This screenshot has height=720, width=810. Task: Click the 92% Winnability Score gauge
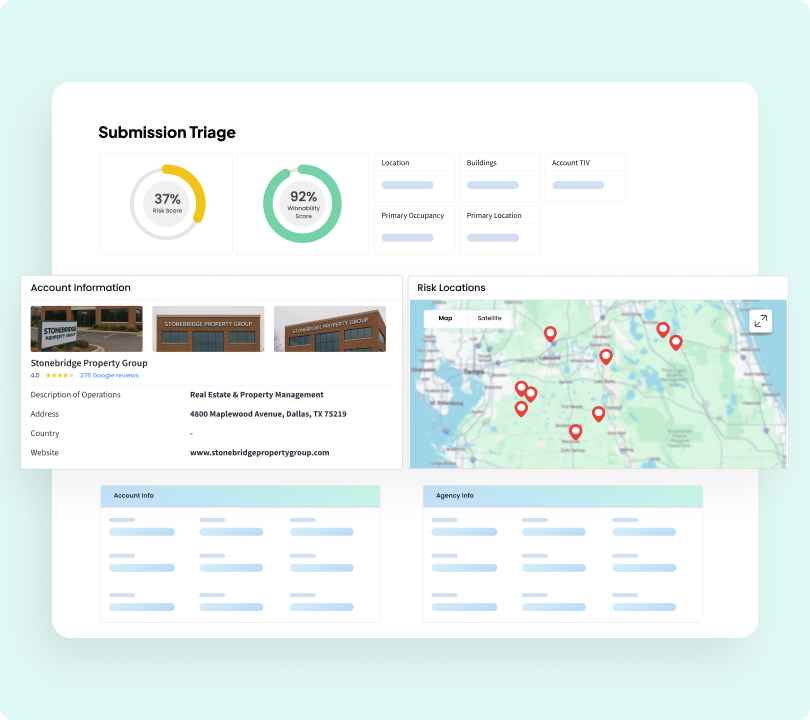pos(303,203)
